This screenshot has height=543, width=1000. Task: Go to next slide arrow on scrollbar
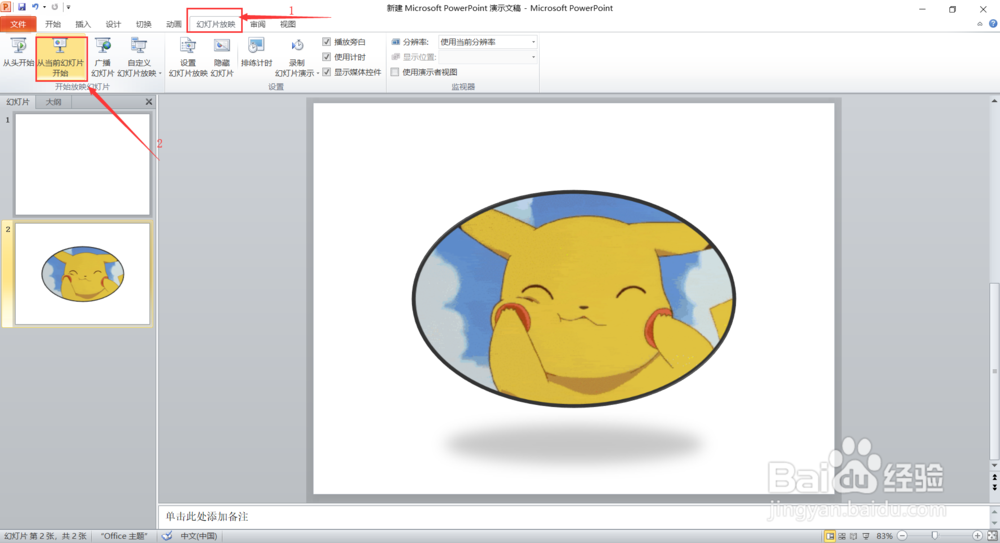click(x=994, y=487)
